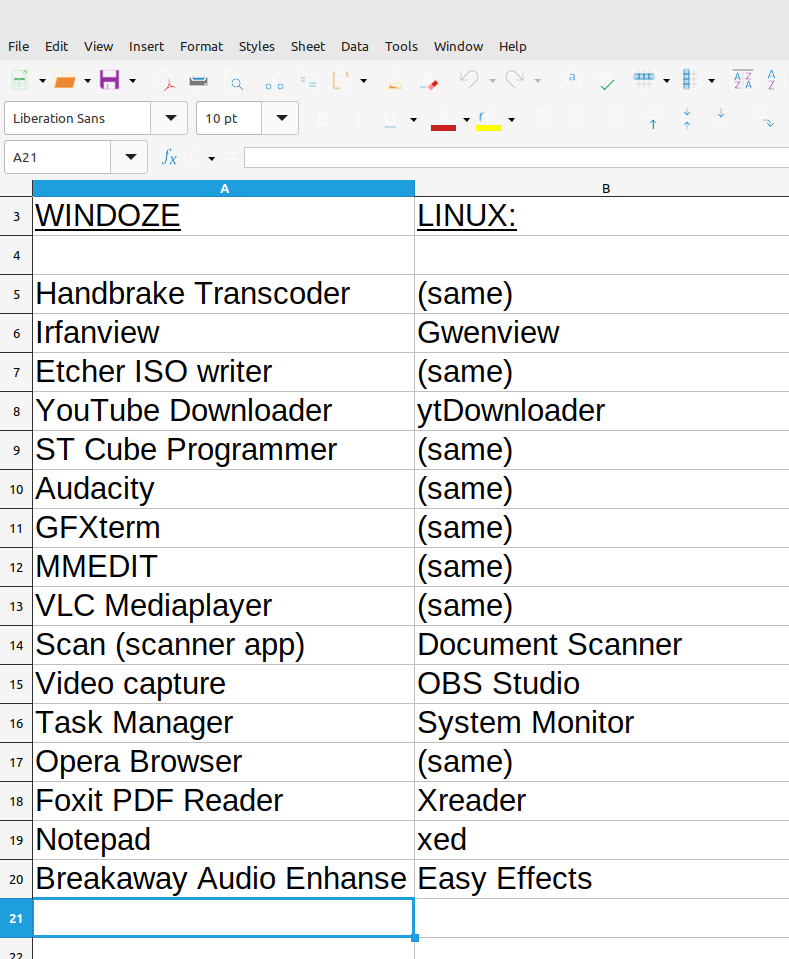This screenshot has height=959, width=789.
Task: Click the Open folder icon
Action: pyautogui.click(x=65, y=80)
